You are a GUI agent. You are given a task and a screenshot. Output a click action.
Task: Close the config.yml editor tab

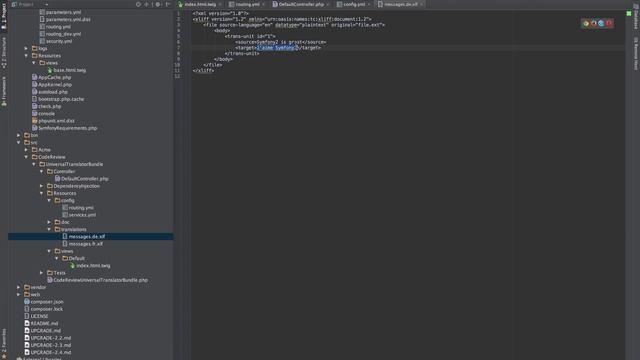coord(369,4)
